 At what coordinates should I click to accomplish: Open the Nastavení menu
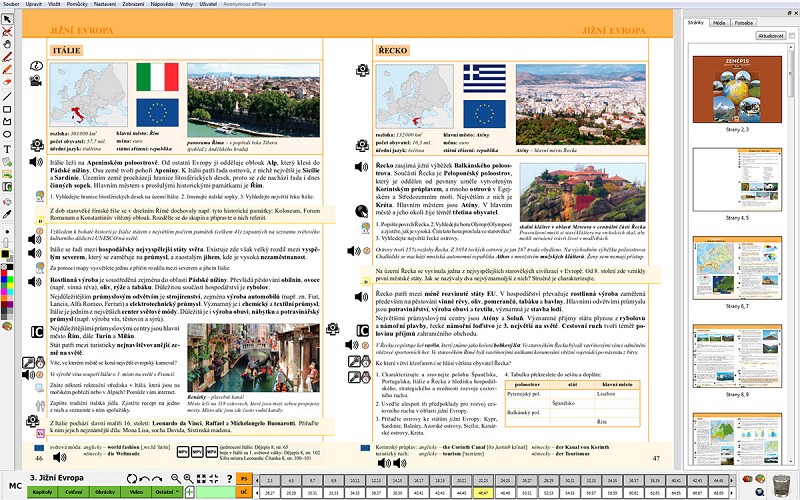105,4
